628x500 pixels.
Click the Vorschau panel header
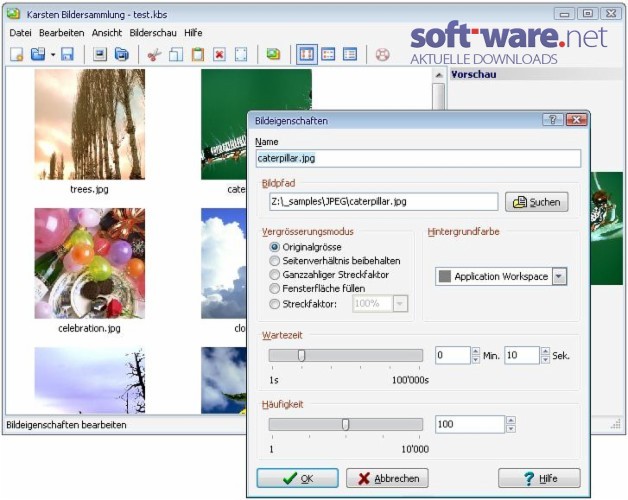tap(536, 74)
